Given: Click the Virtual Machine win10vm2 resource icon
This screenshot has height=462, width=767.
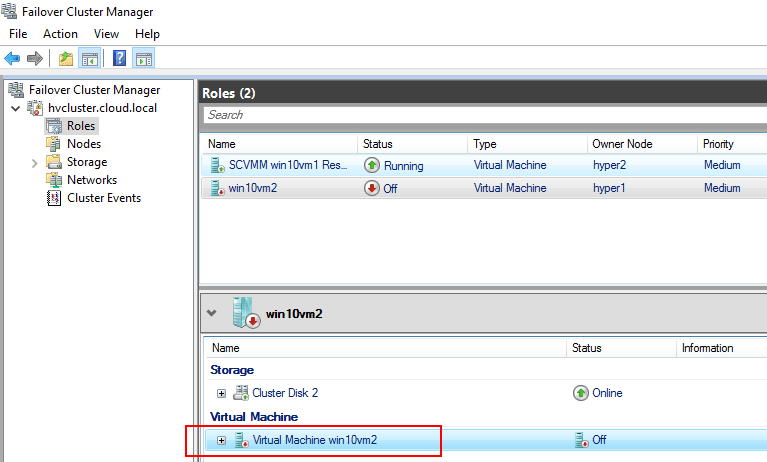Looking at the screenshot, I should click(x=242, y=439).
